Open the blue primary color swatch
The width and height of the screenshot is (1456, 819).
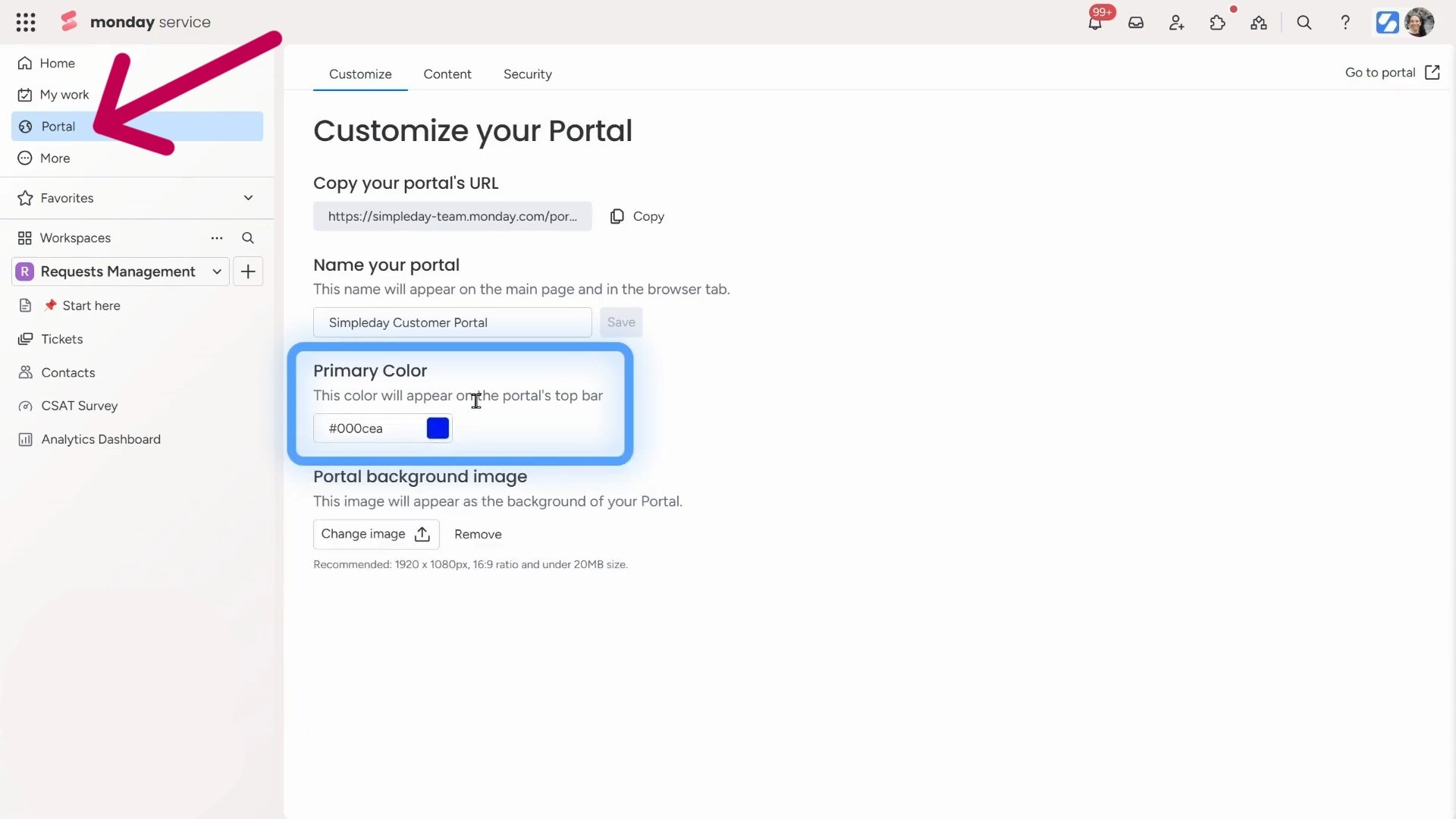click(x=438, y=428)
